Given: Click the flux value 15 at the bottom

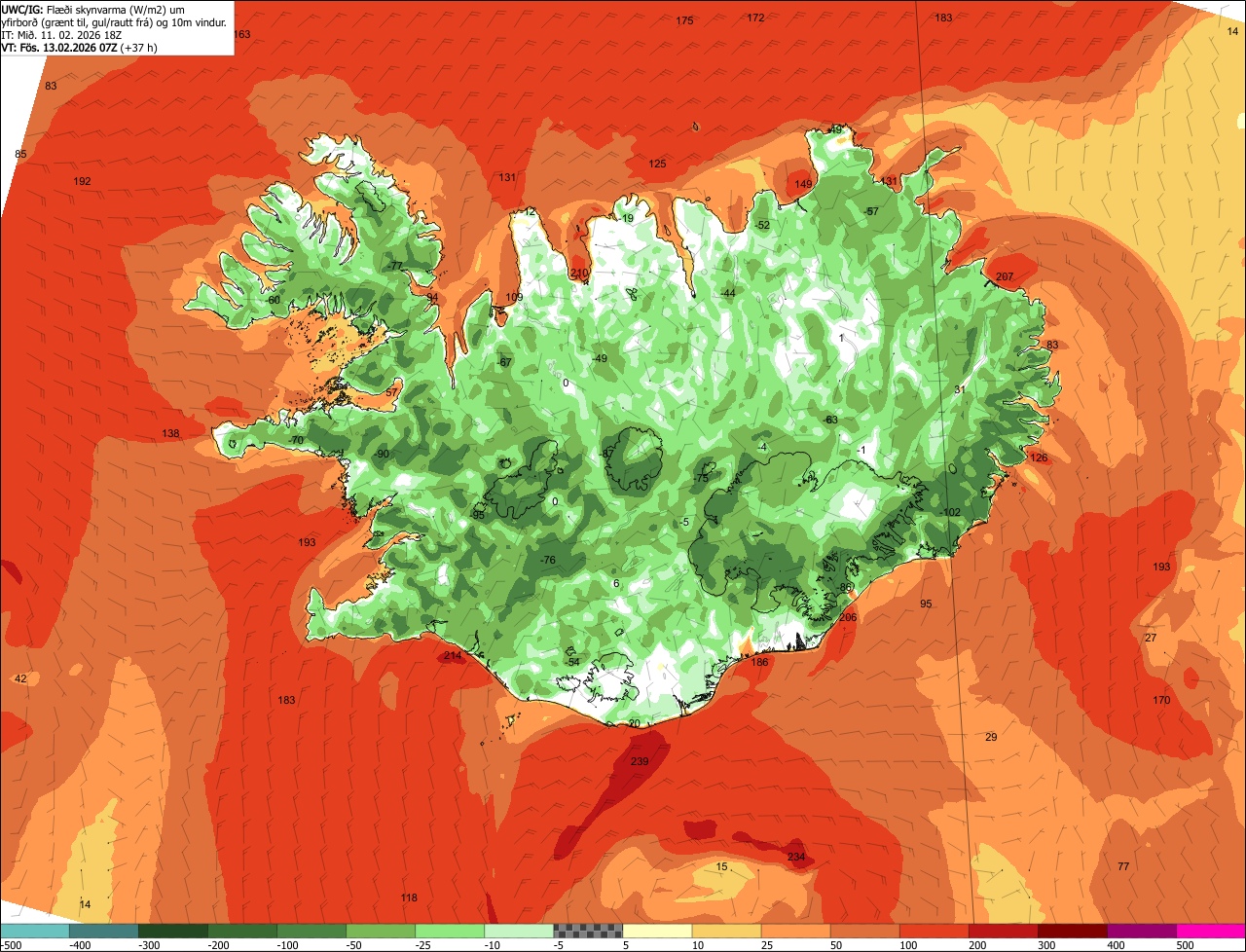Looking at the screenshot, I should (x=721, y=866).
